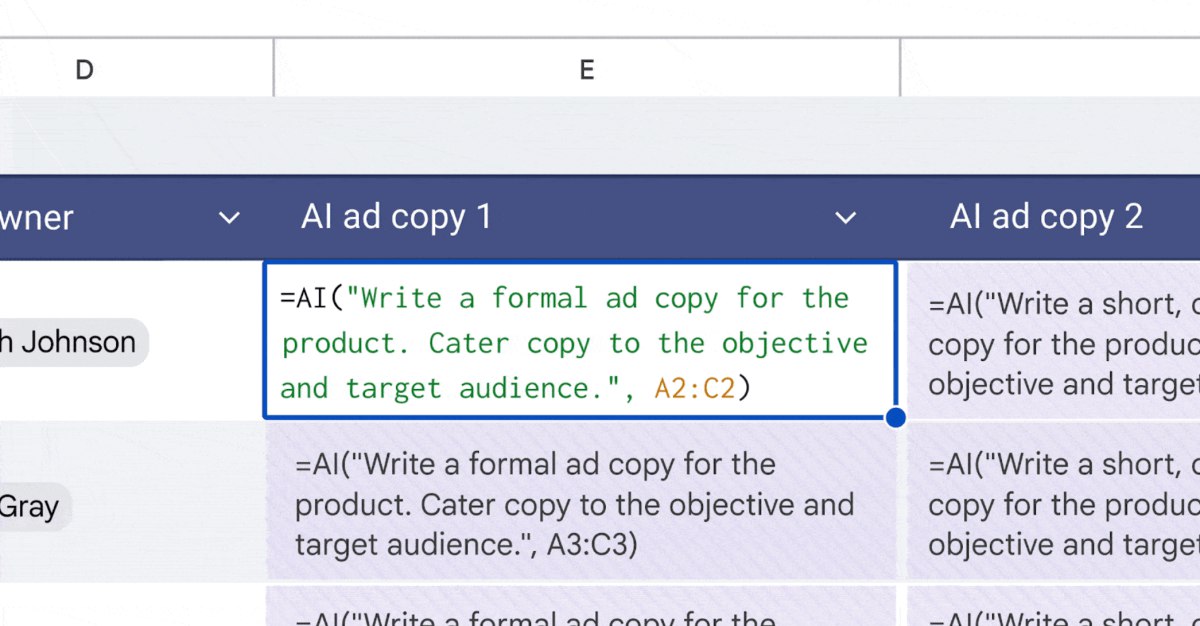Select the cell with formula referencing A3:C3
The height and width of the screenshot is (626, 1200).
[x=580, y=504]
